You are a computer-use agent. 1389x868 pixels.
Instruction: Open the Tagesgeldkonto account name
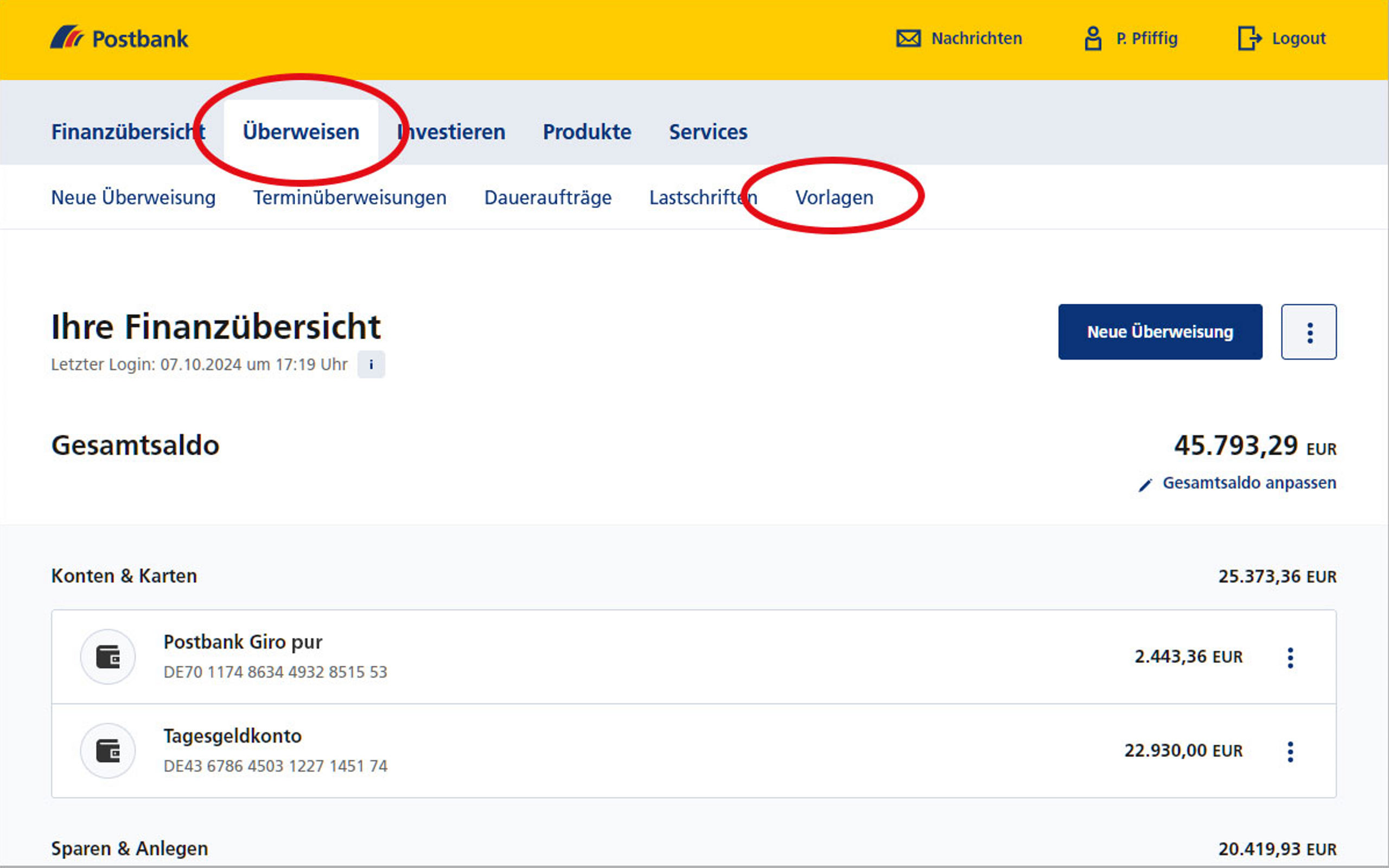coord(232,736)
